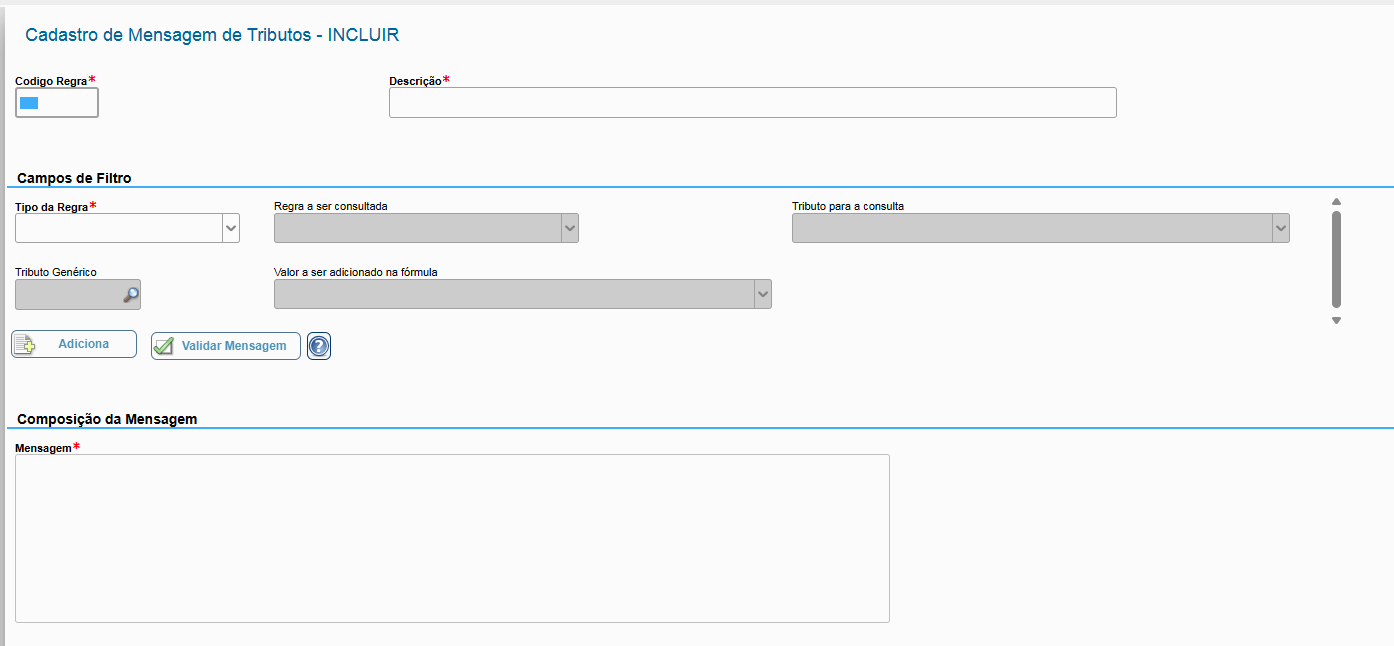Focus the Codigo Regra input field

(x=57, y=103)
